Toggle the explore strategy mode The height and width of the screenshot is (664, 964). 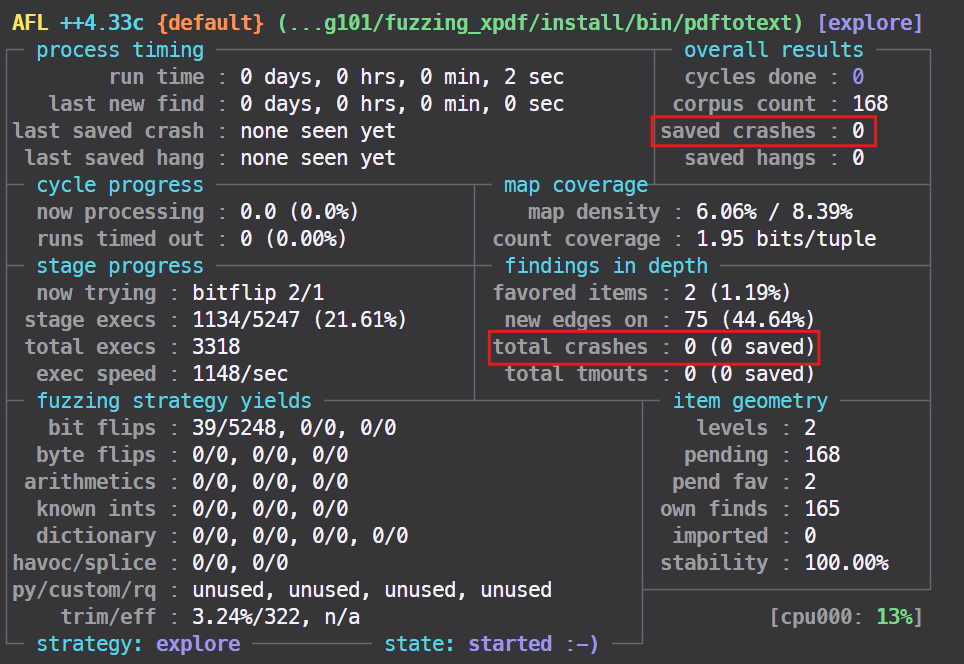coord(197,643)
